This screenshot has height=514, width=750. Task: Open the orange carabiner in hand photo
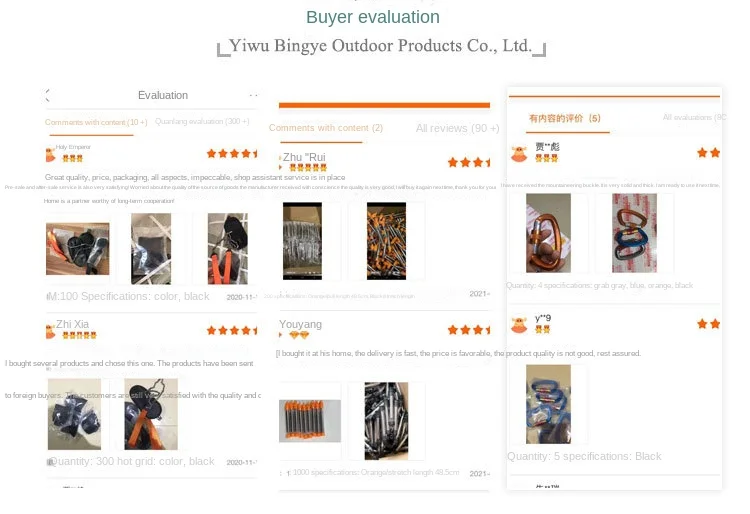click(548, 233)
